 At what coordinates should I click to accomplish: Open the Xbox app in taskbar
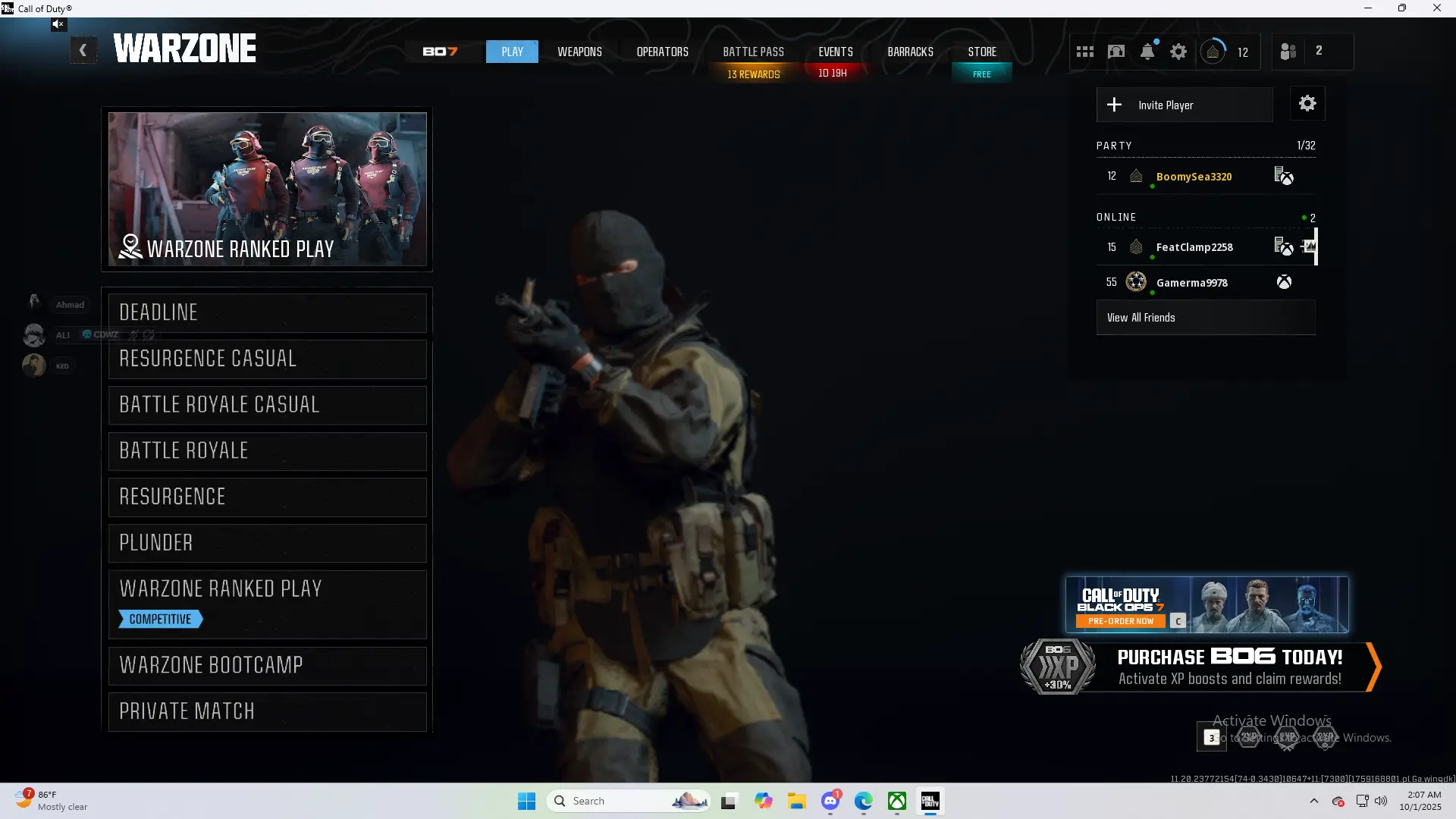pos(897,801)
